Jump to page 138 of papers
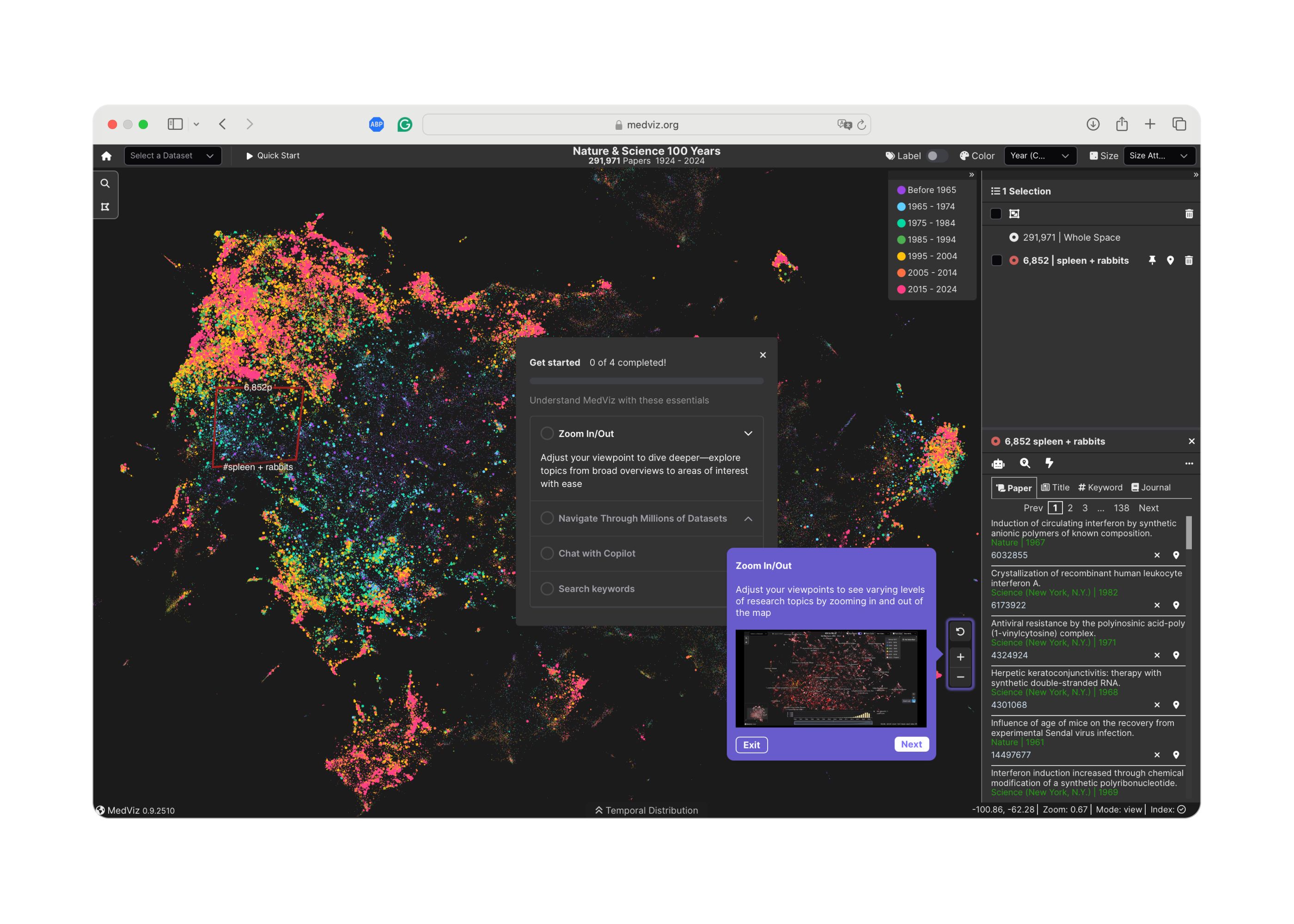 1121,508
